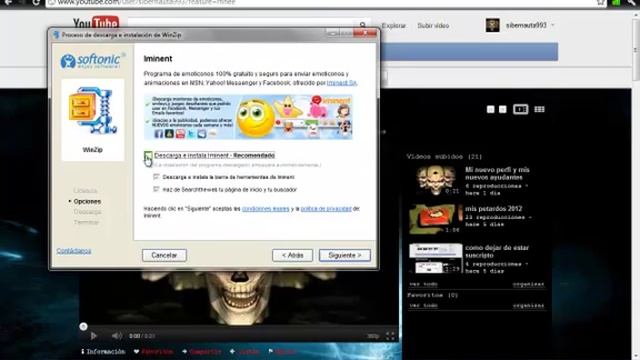Click the Contáctanos link
The width and height of the screenshot is (640, 360).
74,251
